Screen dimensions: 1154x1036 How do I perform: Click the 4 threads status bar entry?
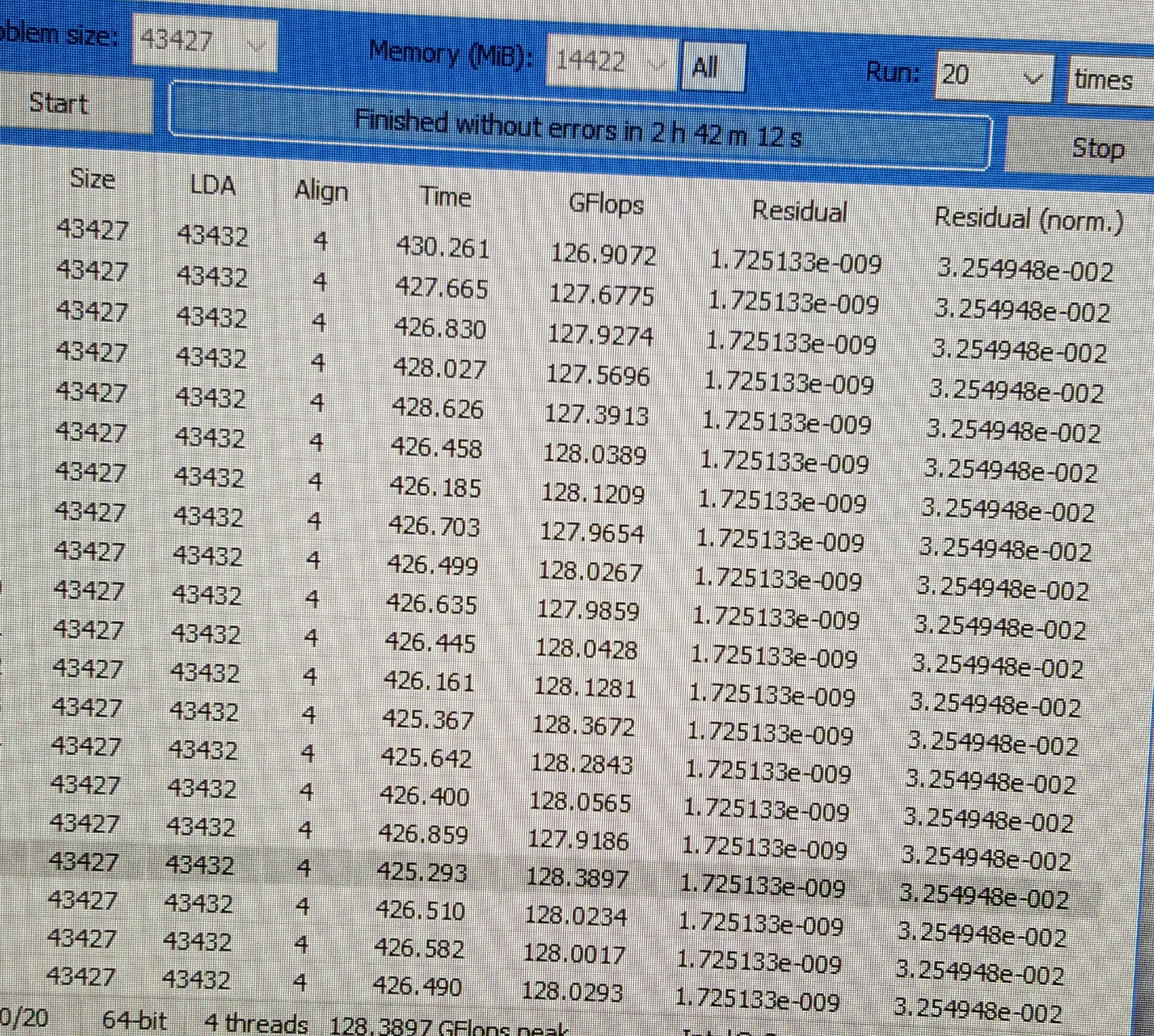[256, 1024]
